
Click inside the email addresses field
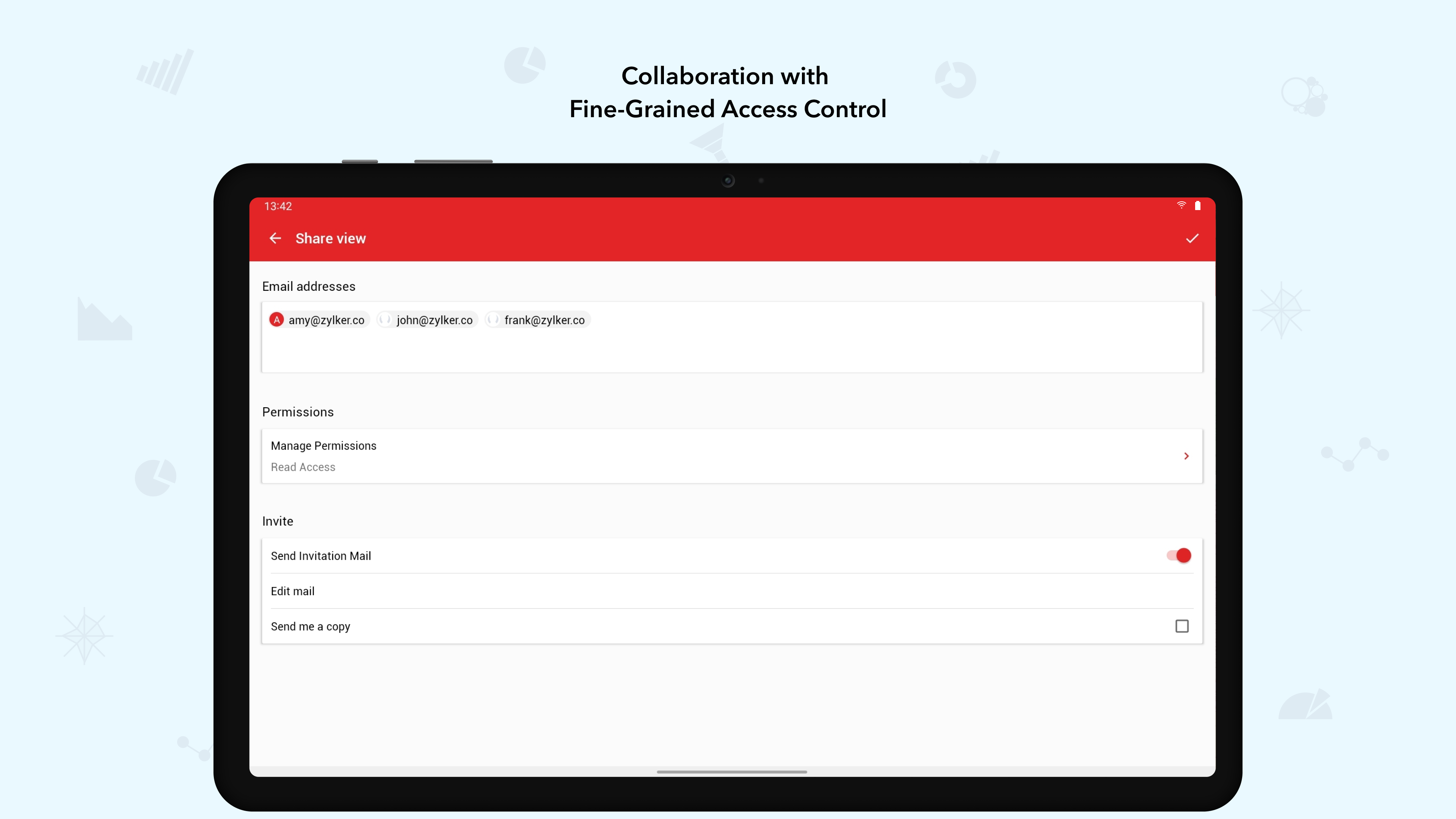pos(732,337)
